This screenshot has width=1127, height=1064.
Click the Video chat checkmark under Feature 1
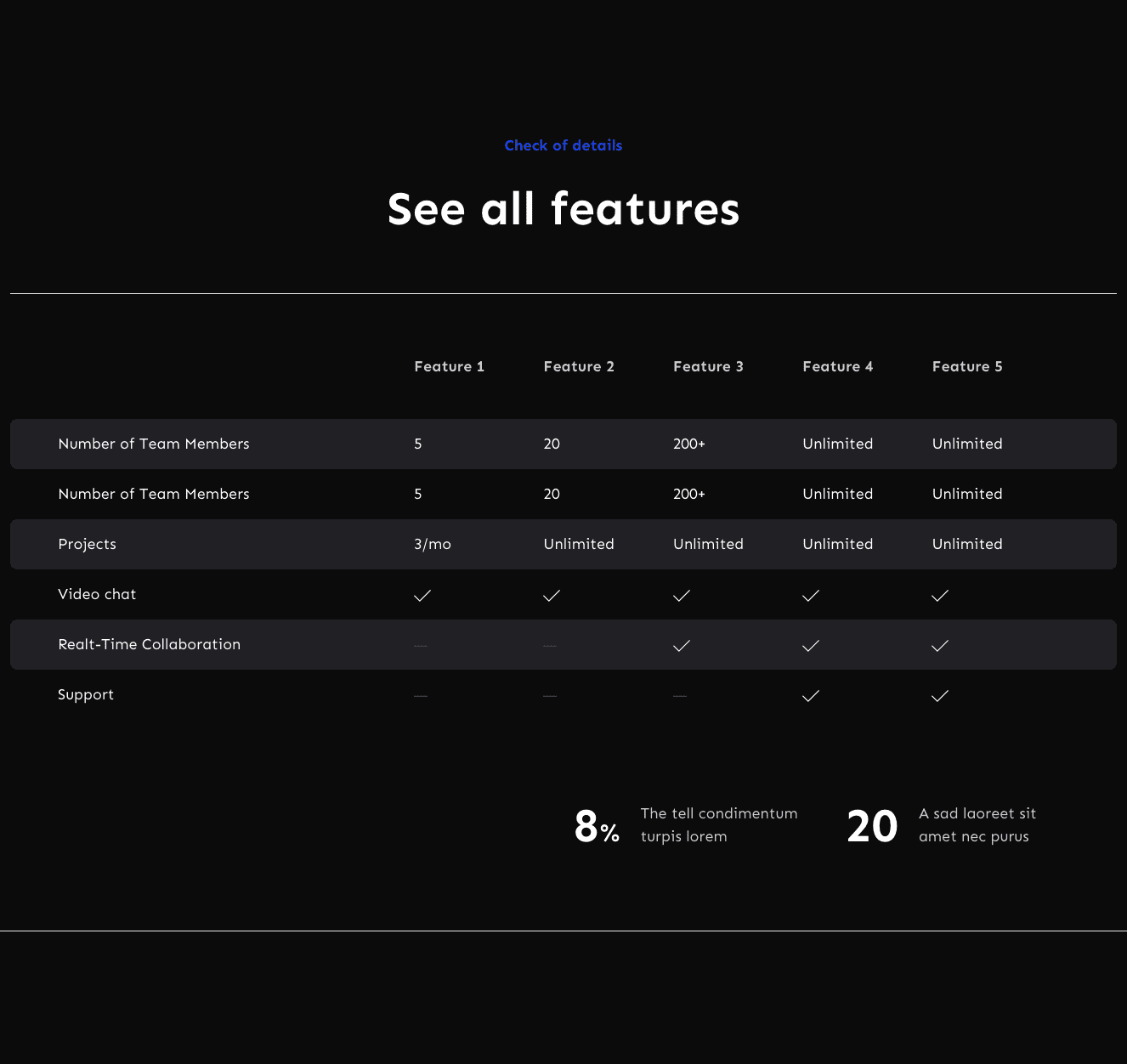422,595
